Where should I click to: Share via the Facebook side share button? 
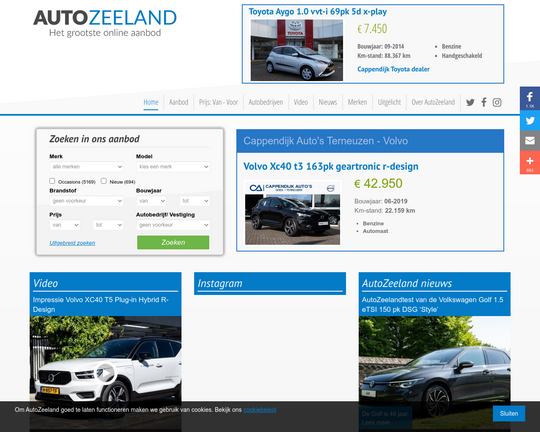point(530,99)
